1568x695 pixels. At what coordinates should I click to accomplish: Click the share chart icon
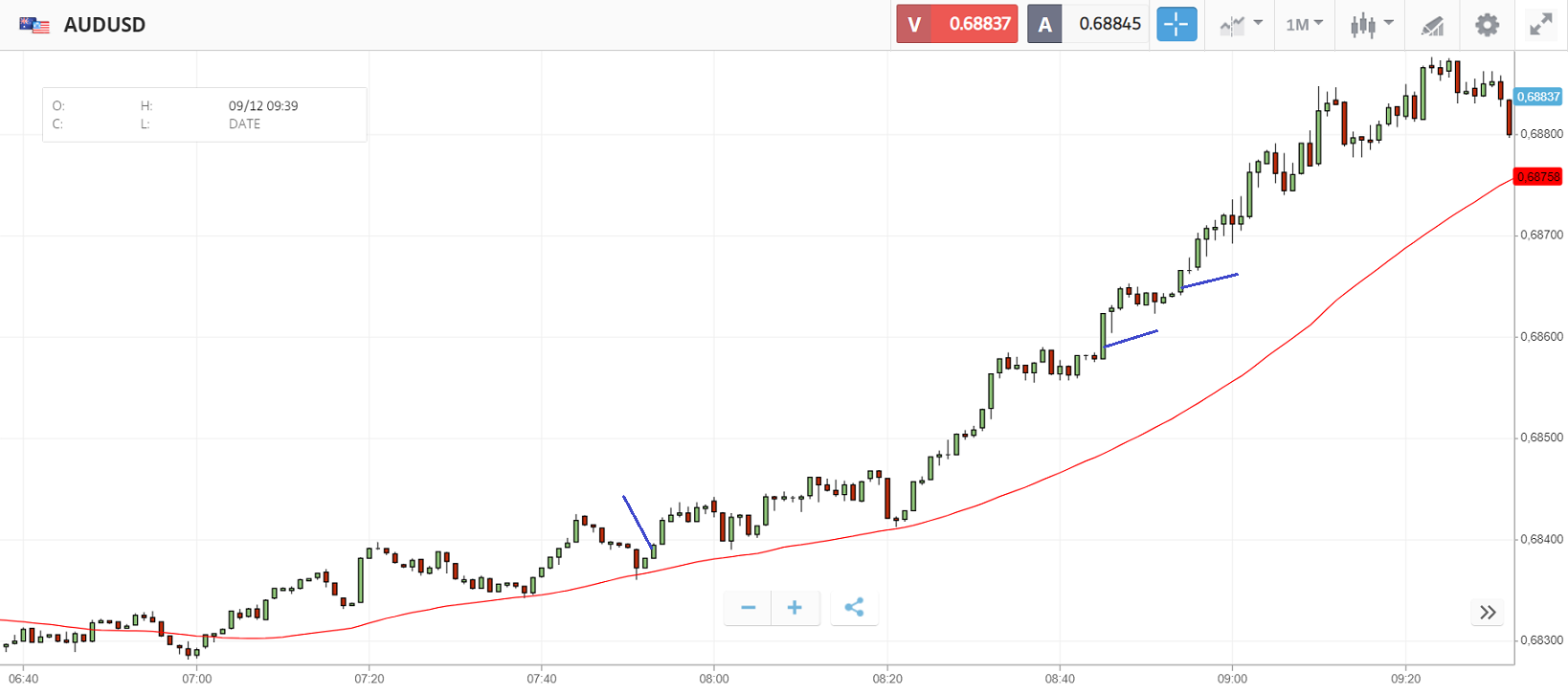click(854, 608)
